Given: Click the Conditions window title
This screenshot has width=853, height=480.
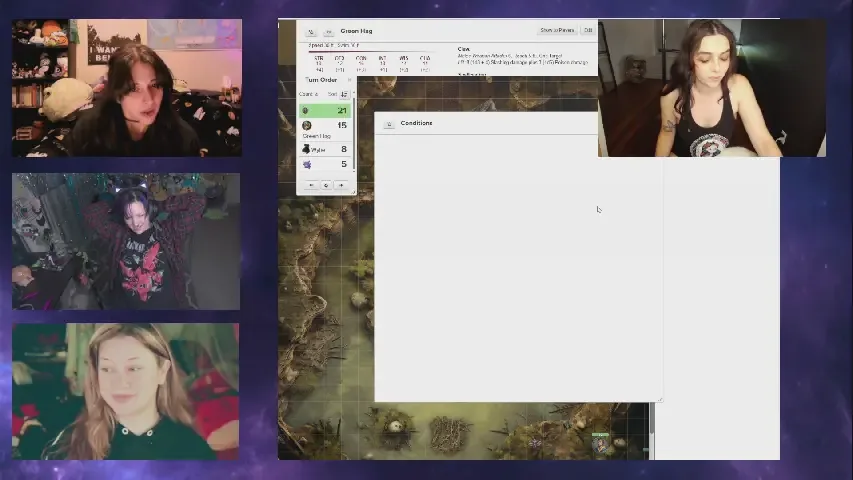Looking at the screenshot, I should point(416,123).
